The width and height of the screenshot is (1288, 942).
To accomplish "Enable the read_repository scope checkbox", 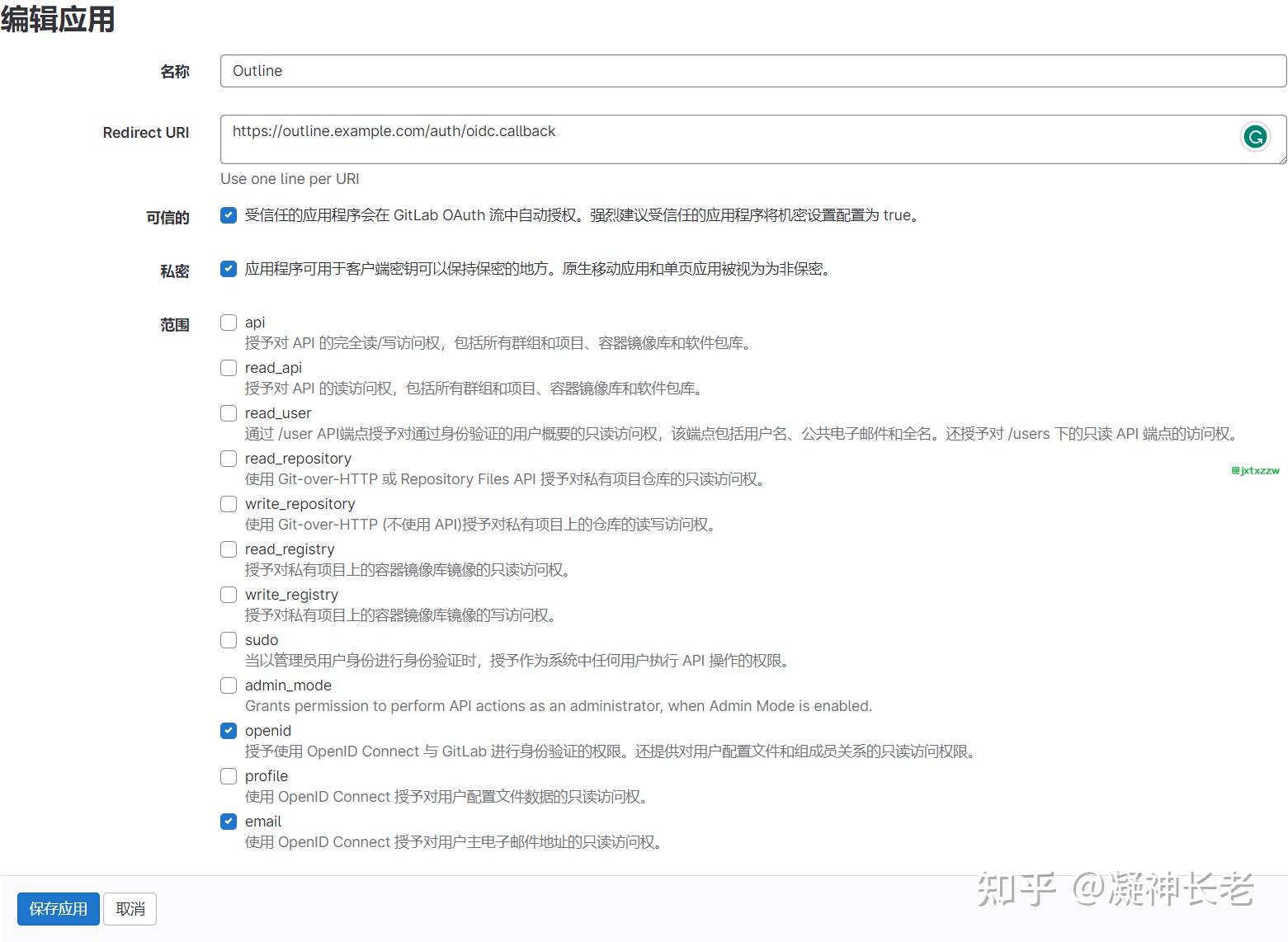I will [x=229, y=459].
